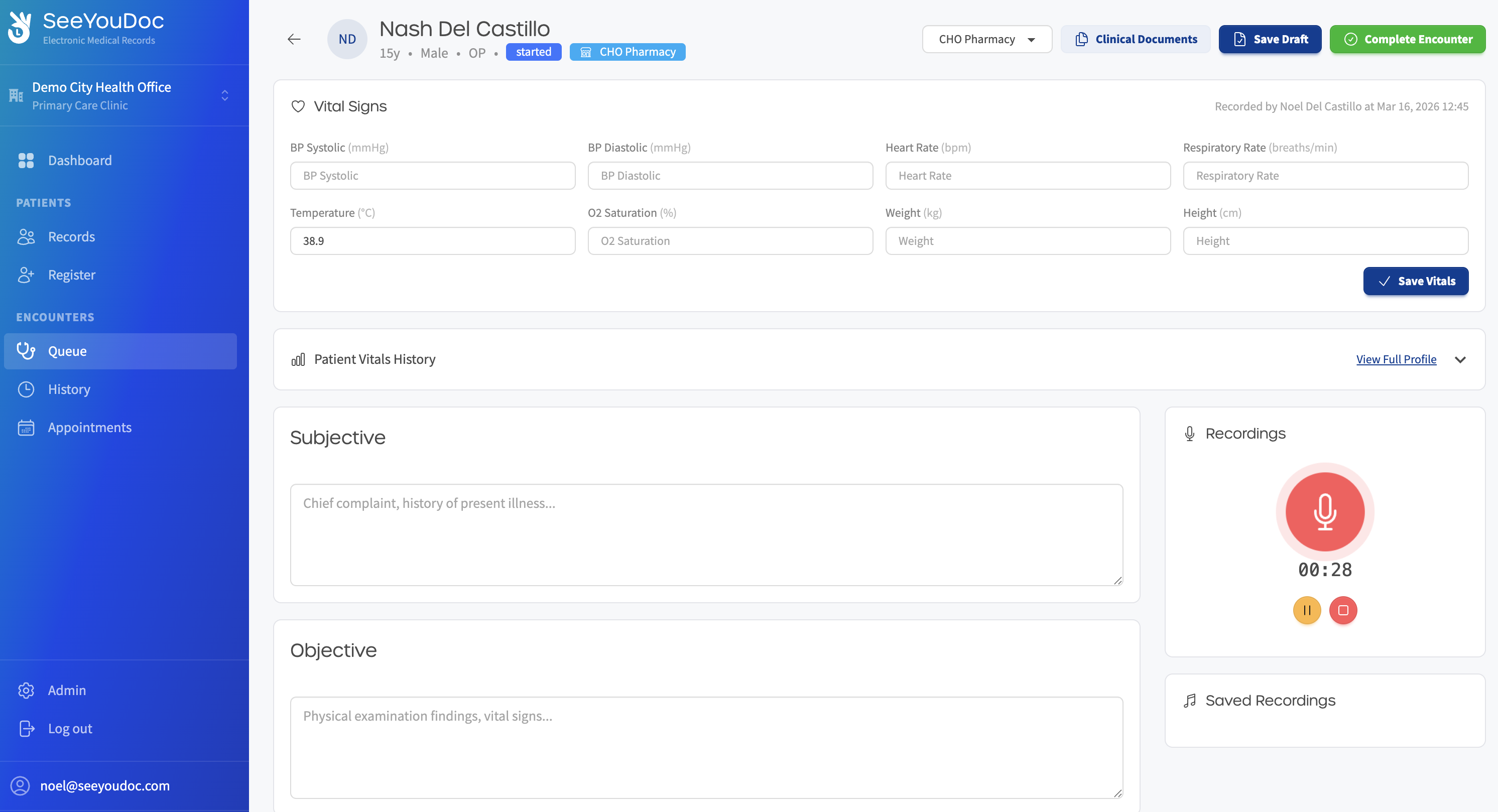Click the Save Vitals button

pos(1415,282)
